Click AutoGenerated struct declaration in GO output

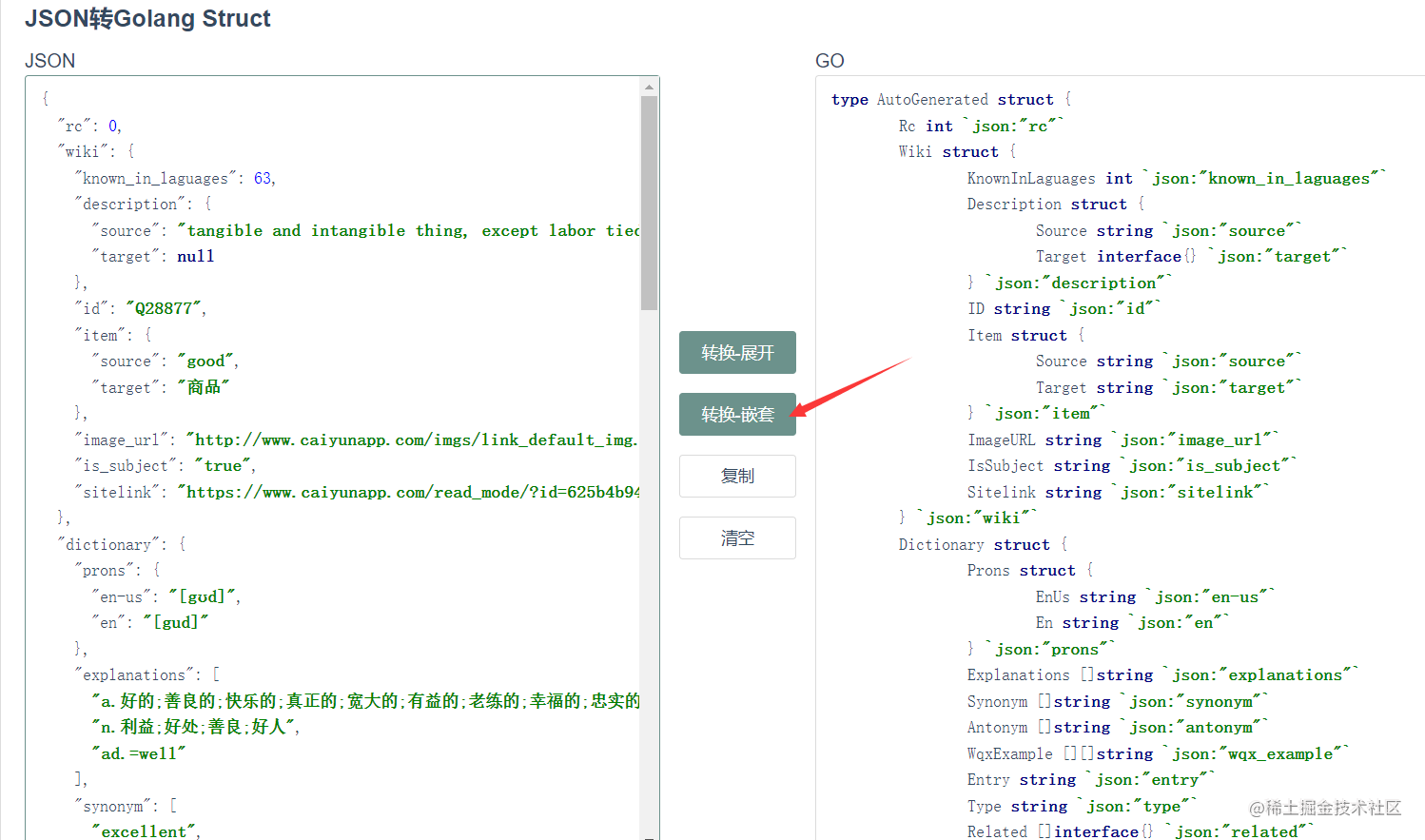pyautogui.click(x=951, y=100)
